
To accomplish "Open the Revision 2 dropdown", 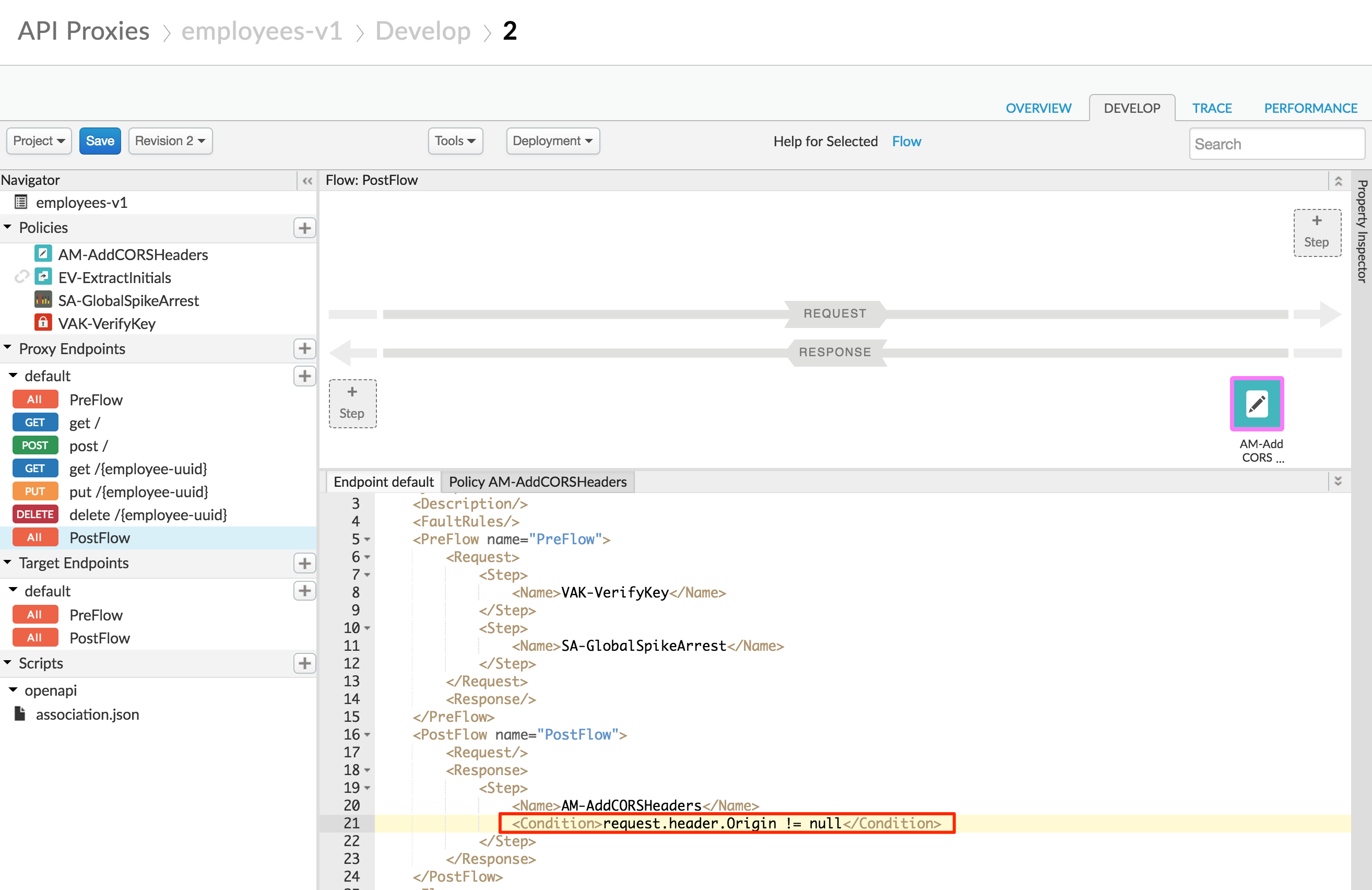I will tap(170, 142).
